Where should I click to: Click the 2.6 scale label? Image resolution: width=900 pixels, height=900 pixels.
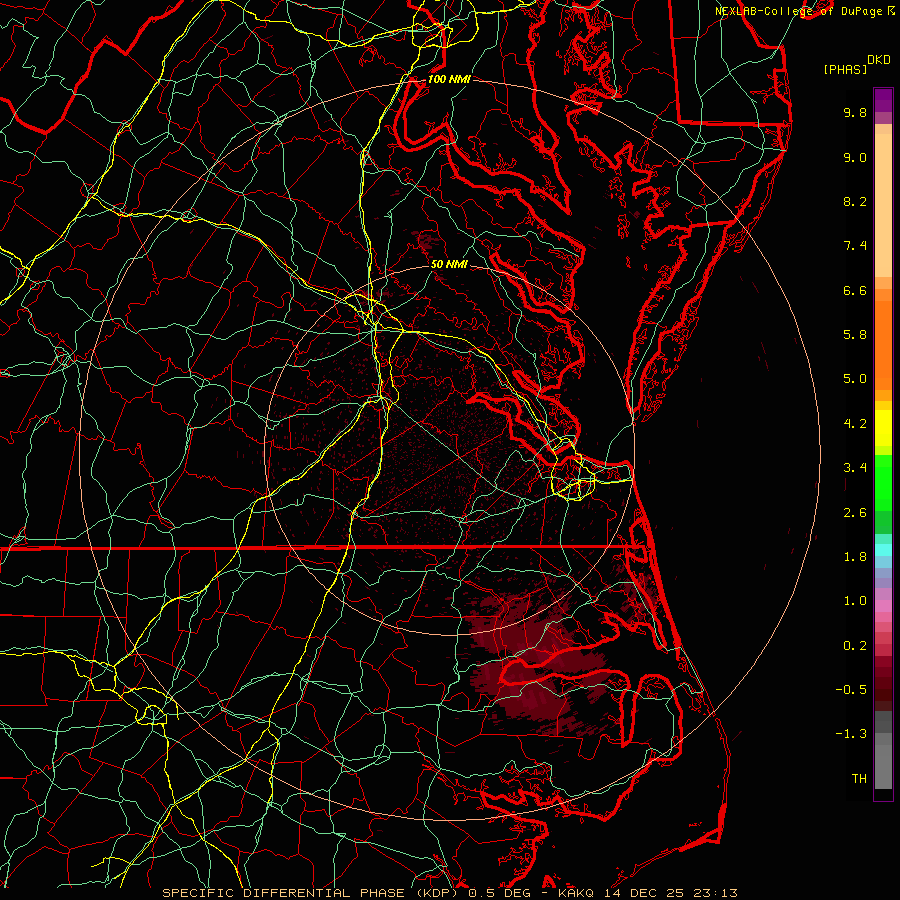[x=855, y=513]
